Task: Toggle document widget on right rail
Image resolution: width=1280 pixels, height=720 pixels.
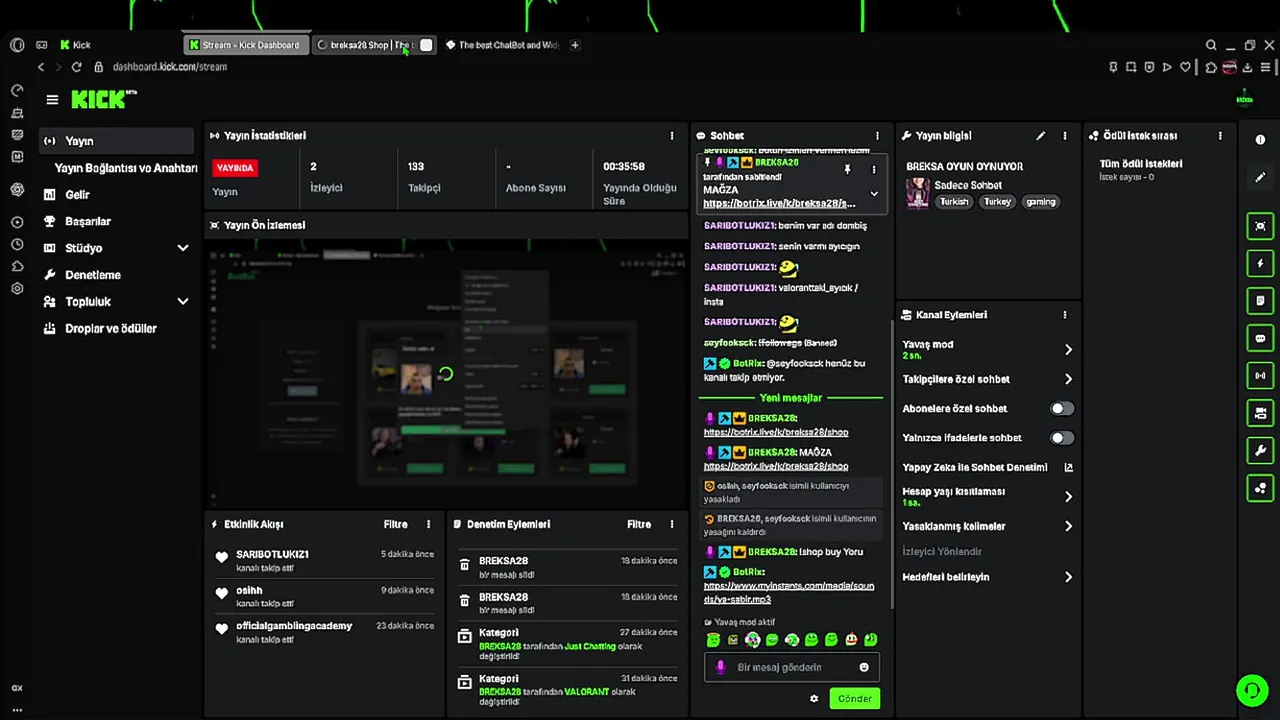Action: click(1260, 301)
